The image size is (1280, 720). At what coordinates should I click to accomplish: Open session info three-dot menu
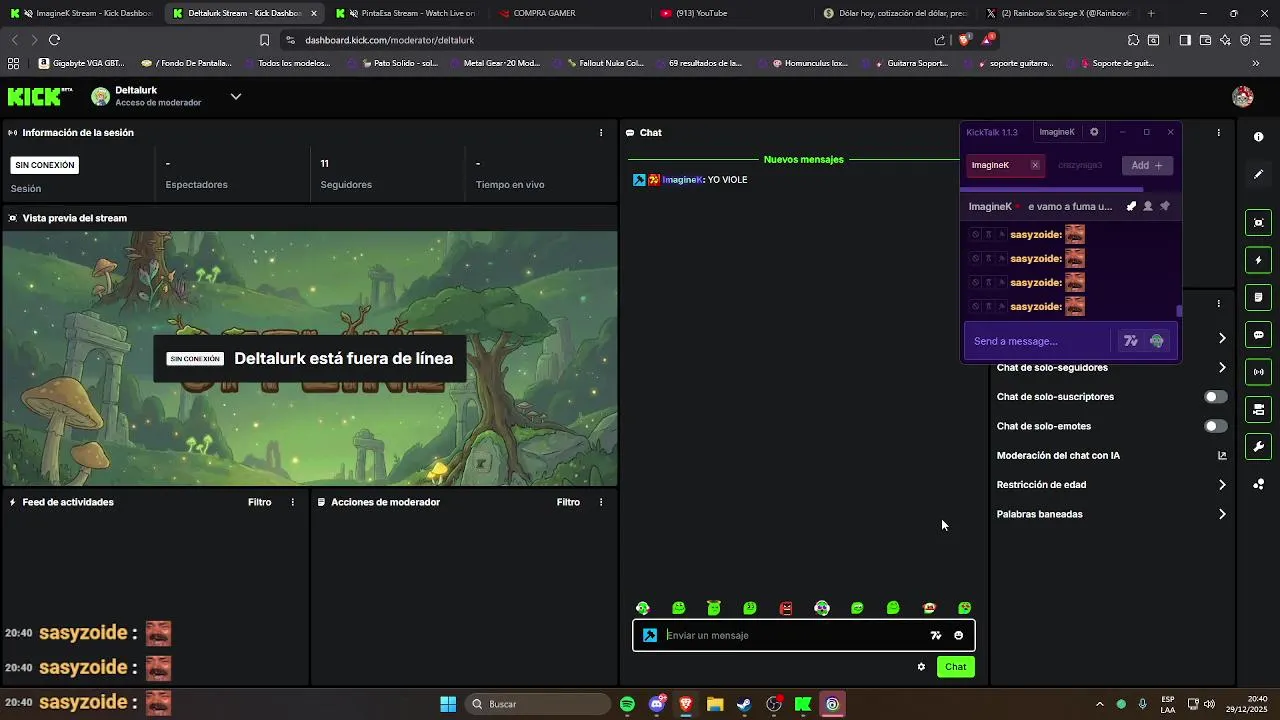pos(601,132)
